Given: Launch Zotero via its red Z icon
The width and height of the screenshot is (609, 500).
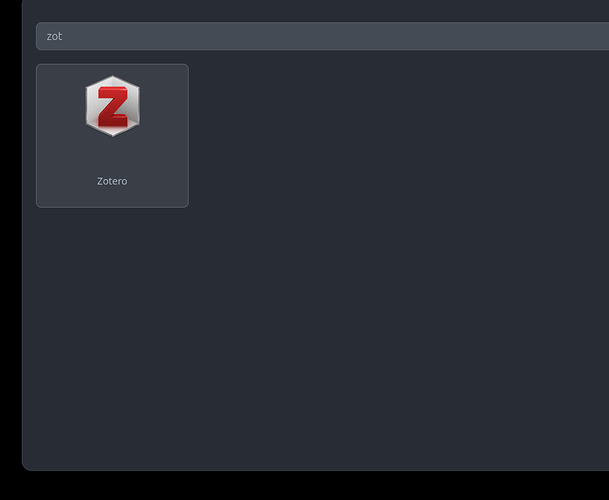Looking at the screenshot, I should [x=113, y=106].
